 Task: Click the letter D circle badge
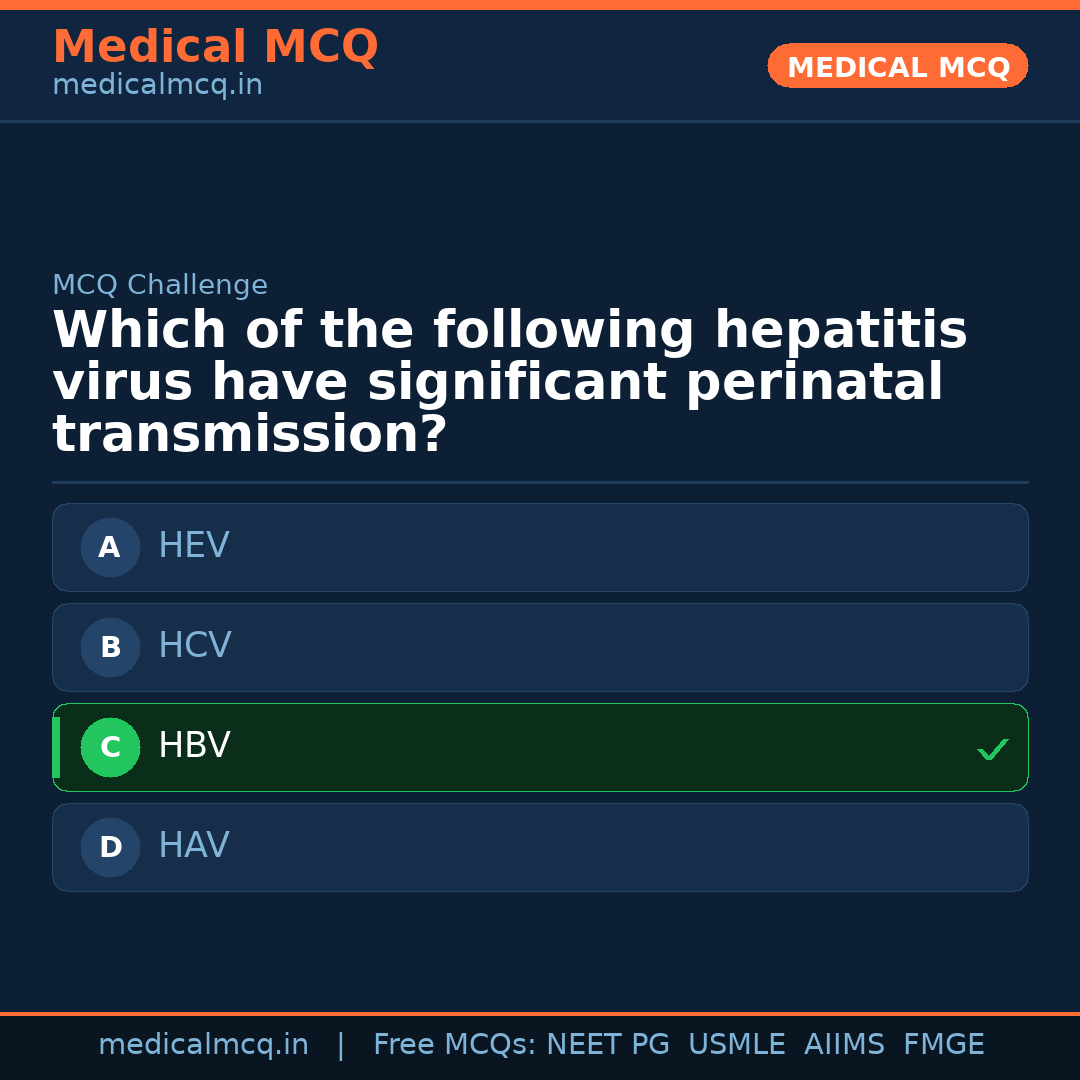click(x=110, y=847)
